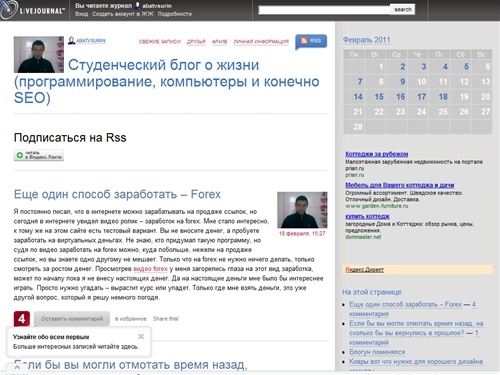Open the '18 февраля, 15:27' timestamp link
This screenshot has width=500, height=375.
(x=302, y=233)
